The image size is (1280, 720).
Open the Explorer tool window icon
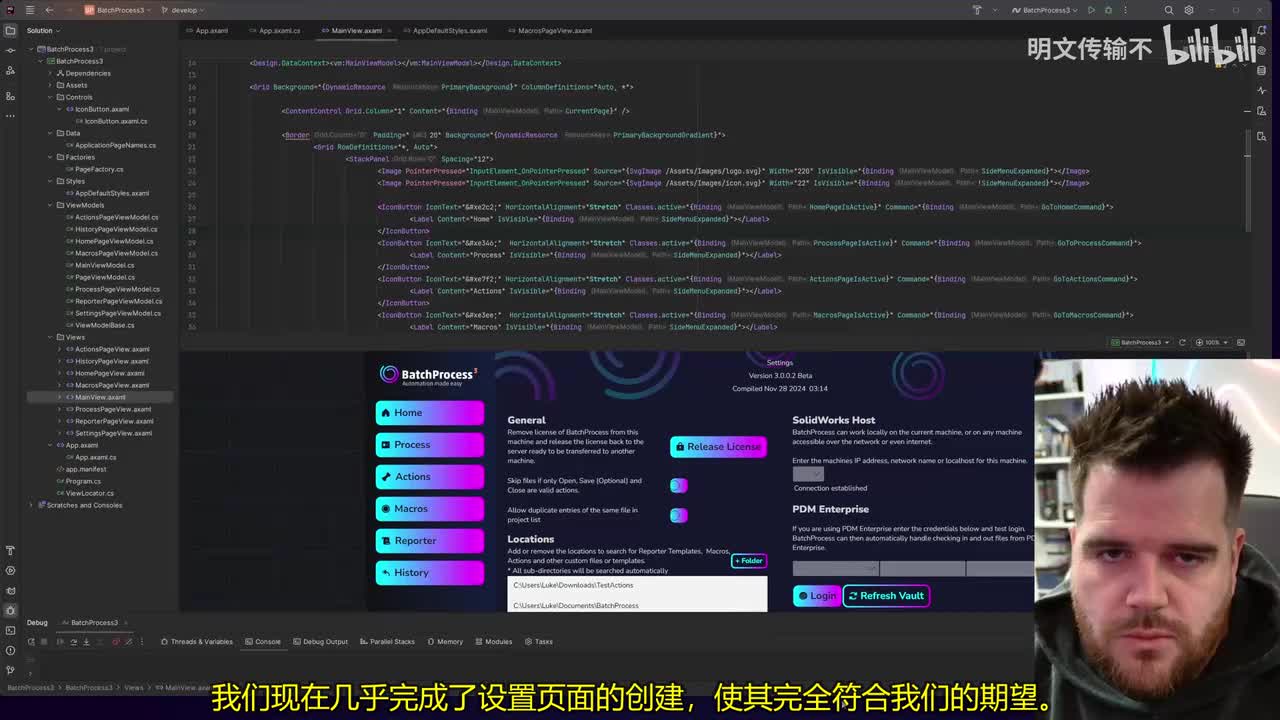(x=10, y=30)
